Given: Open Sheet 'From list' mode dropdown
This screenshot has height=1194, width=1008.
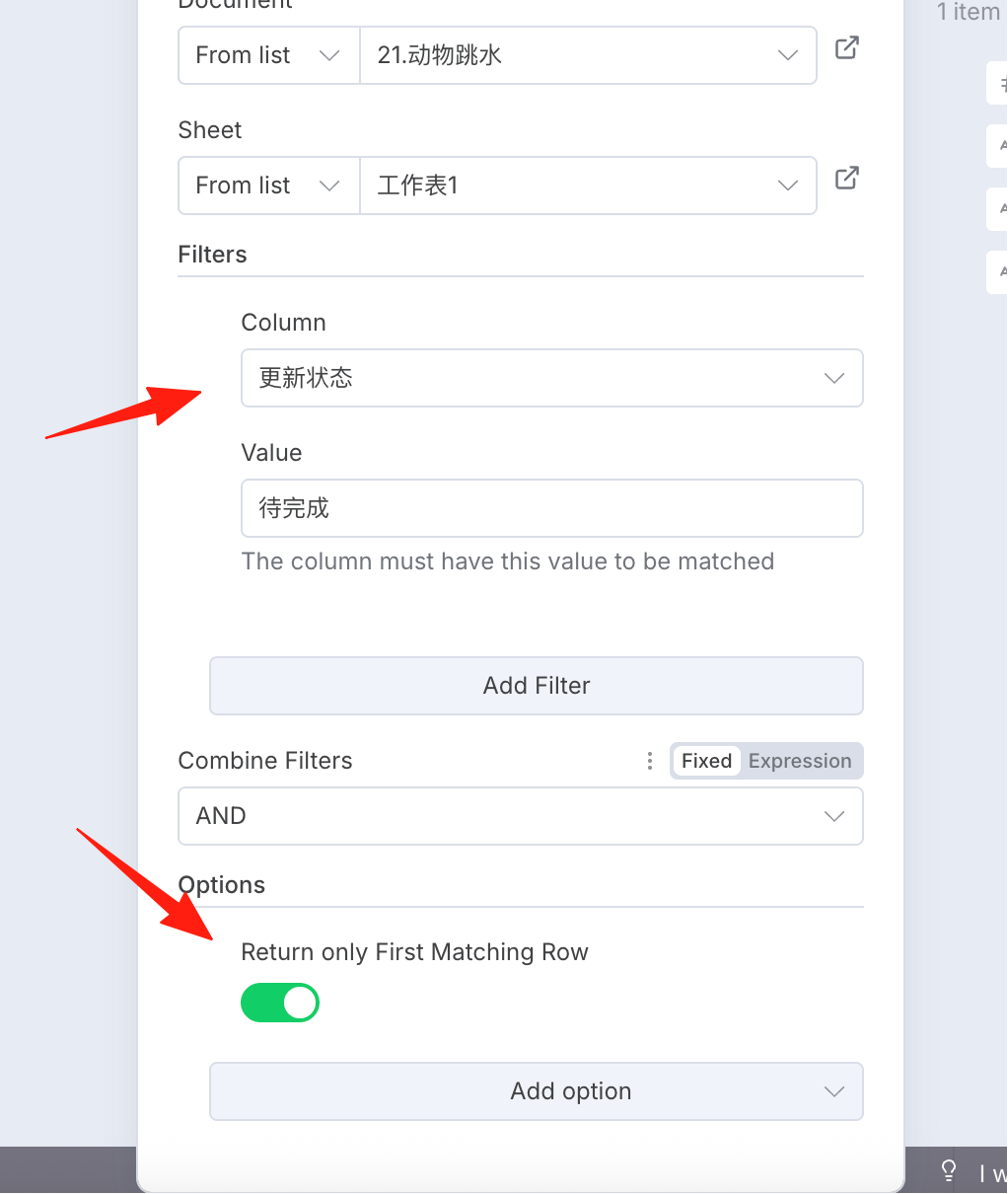Looking at the screenshot, I should (x=268, y=186).
